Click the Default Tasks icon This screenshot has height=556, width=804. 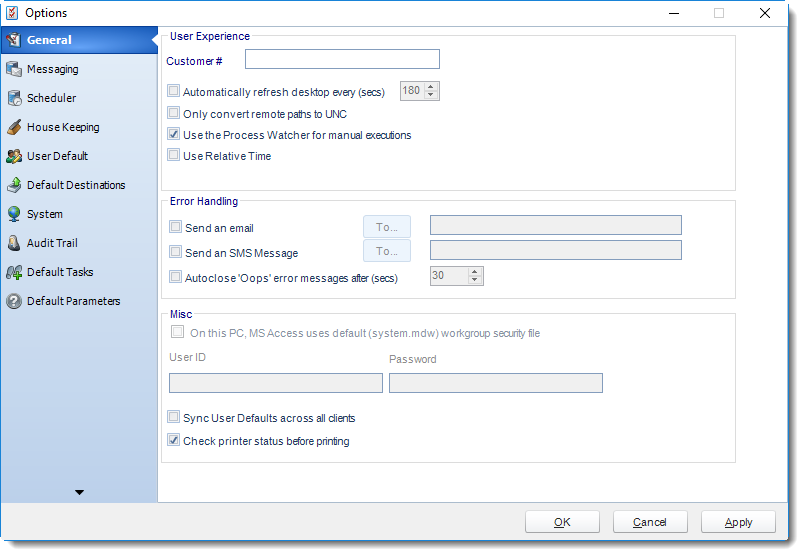point(14,272)
